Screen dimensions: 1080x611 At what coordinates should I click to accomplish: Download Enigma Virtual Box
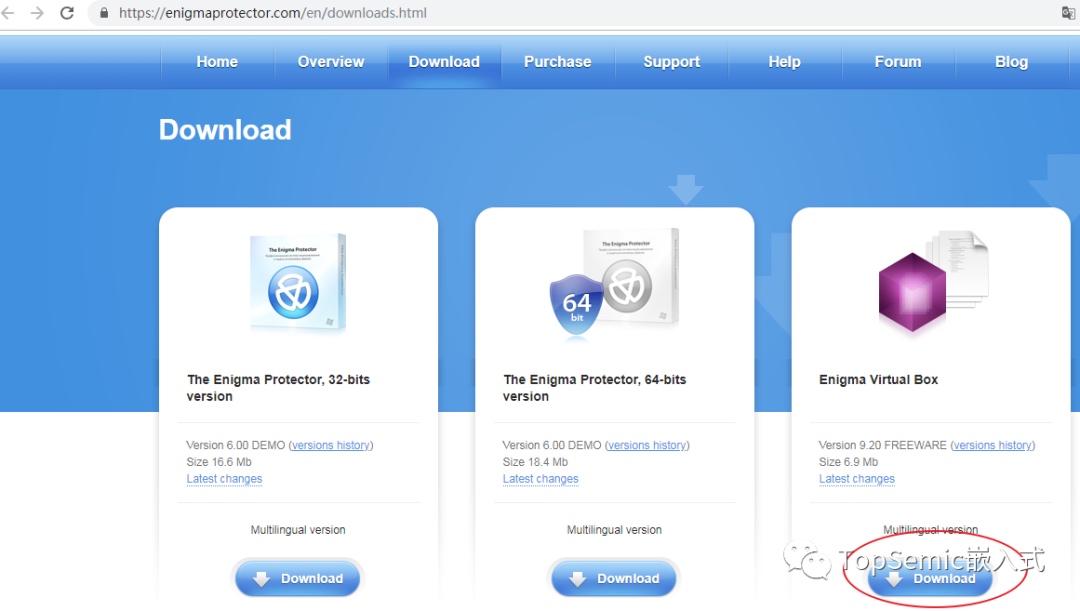click(x=930, y=579)
